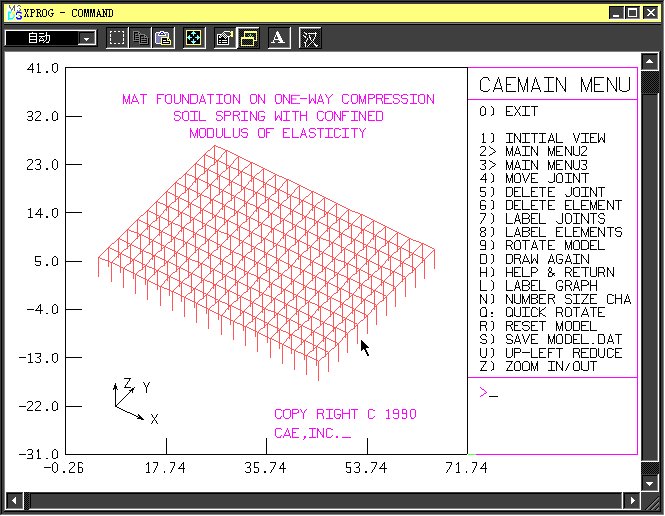The image size is (665, 516).
Task: Click vertical scrollbar up arrow
Action: 649,62
